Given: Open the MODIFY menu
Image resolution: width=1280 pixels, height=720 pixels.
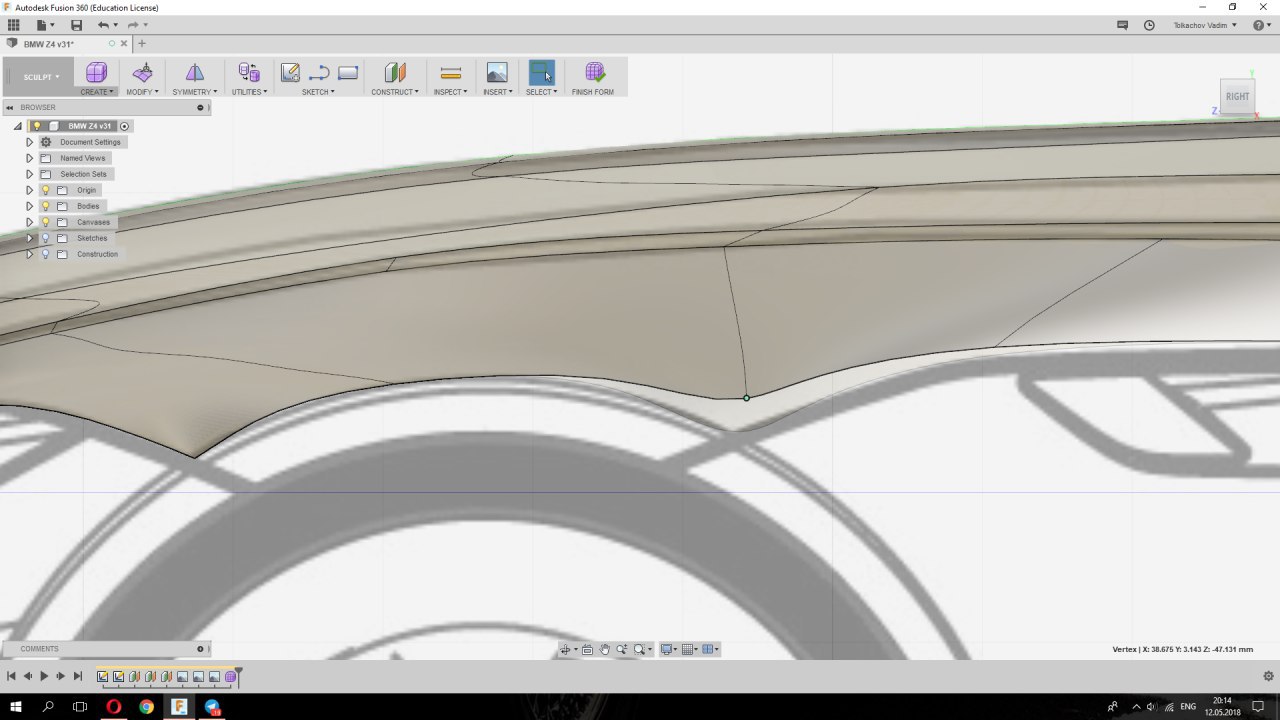Looking at the screenshot, I should pyautogui.click(x=142, y=92).
